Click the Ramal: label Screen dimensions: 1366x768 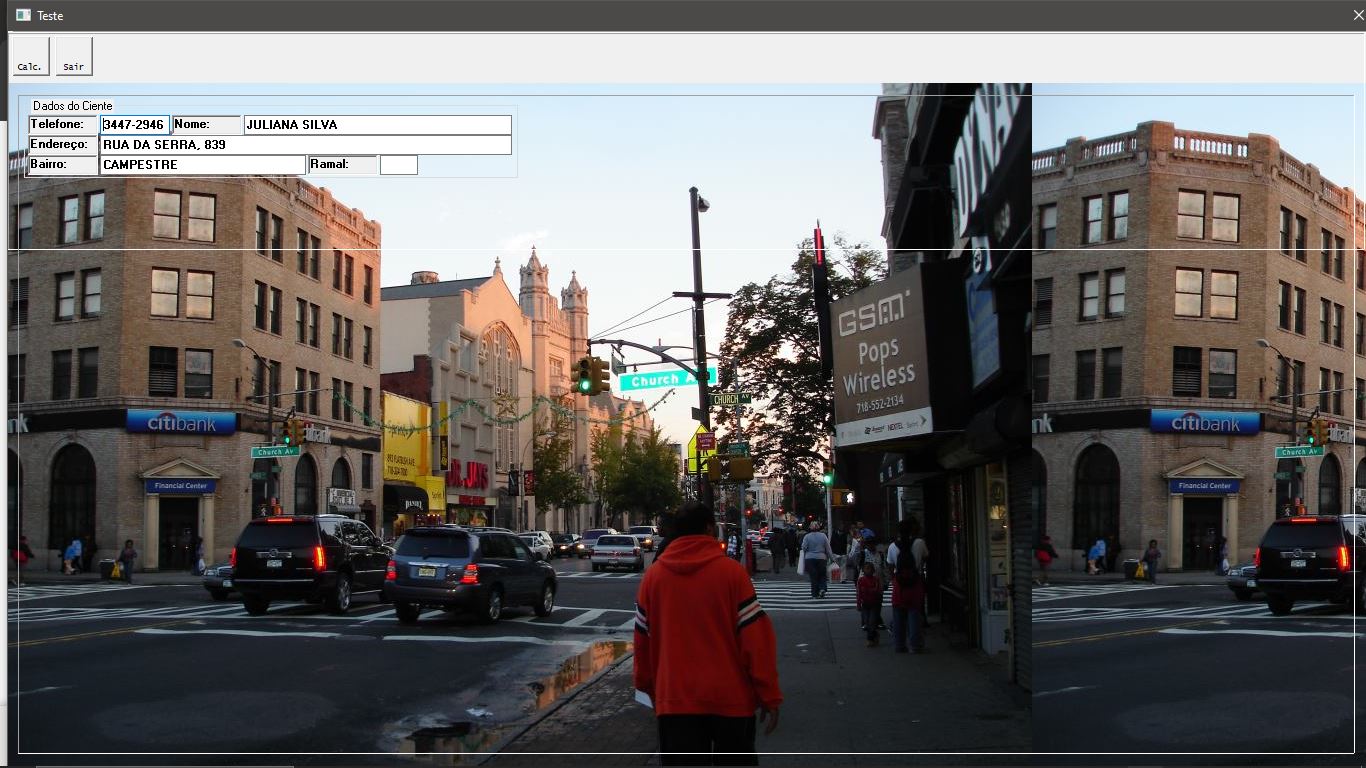tap(342, 165)
